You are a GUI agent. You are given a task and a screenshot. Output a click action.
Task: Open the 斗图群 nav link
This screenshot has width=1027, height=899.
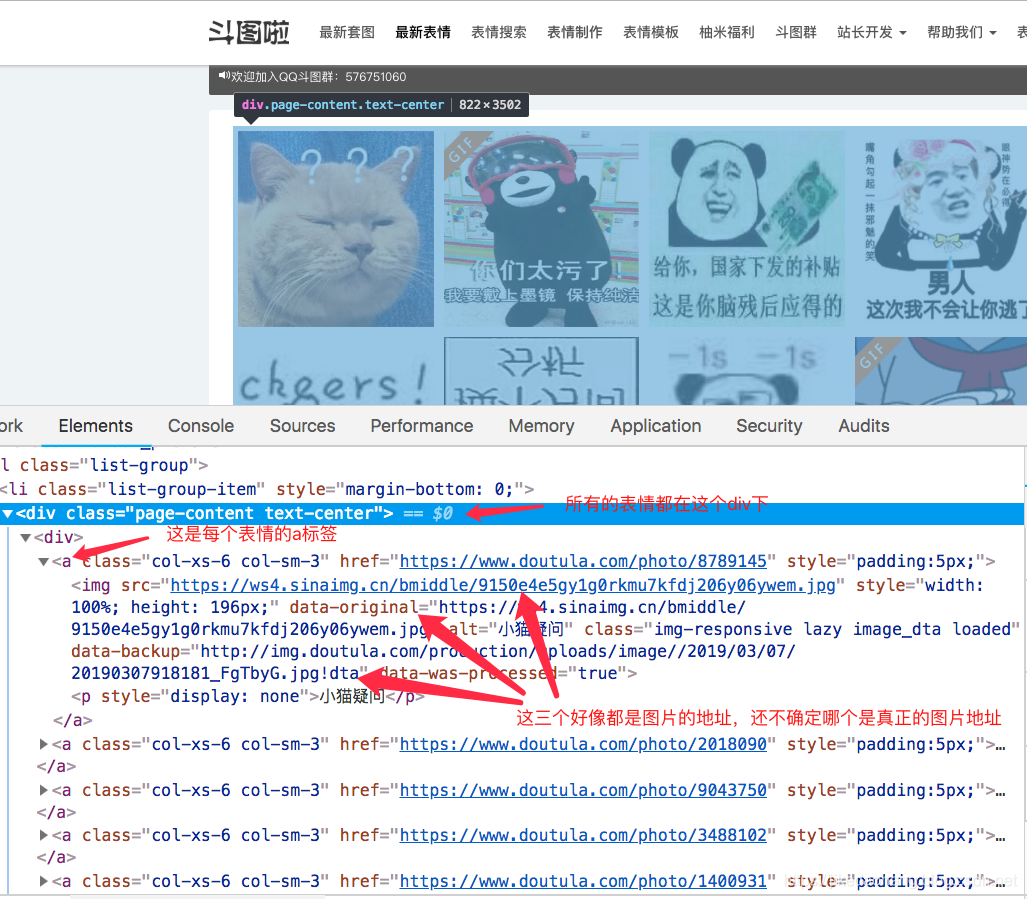796,32
